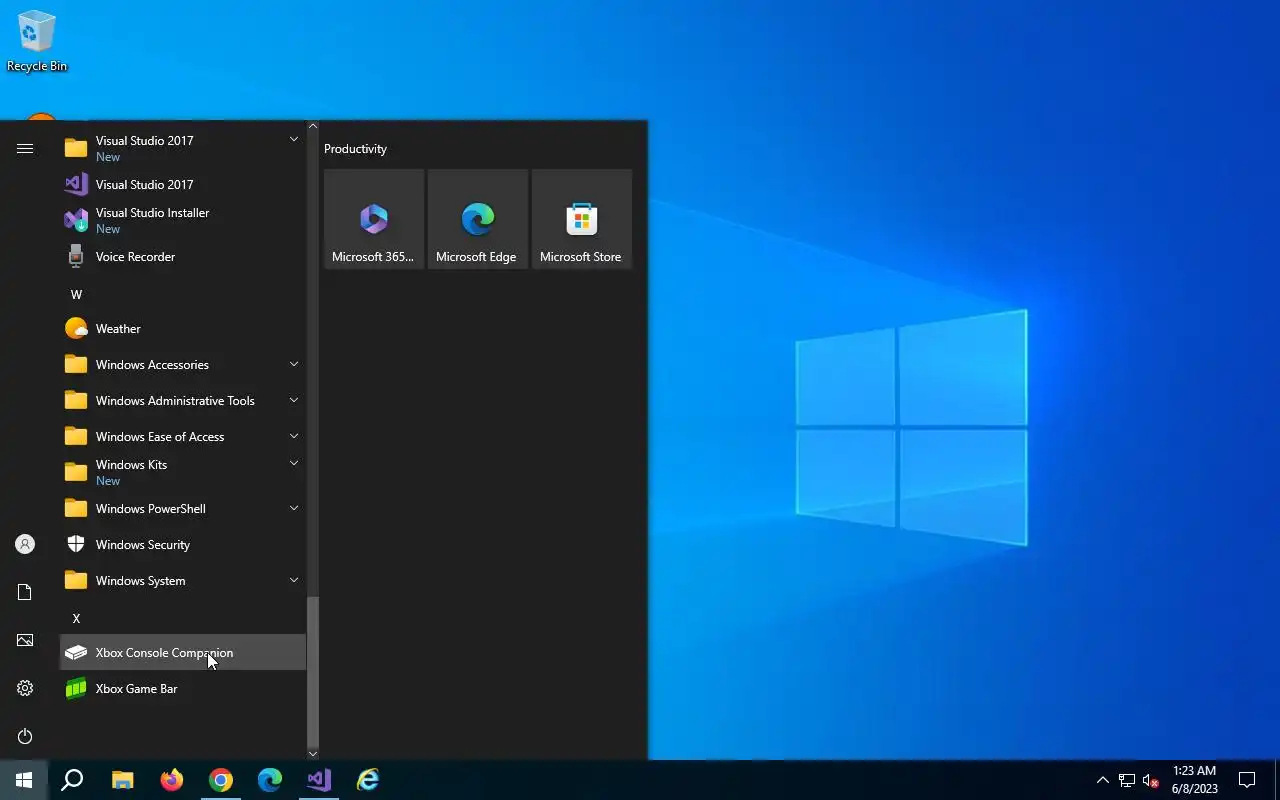1280x800 pixels.
Task: Open File Explorer from the taskbar
Action: point(122,780)
